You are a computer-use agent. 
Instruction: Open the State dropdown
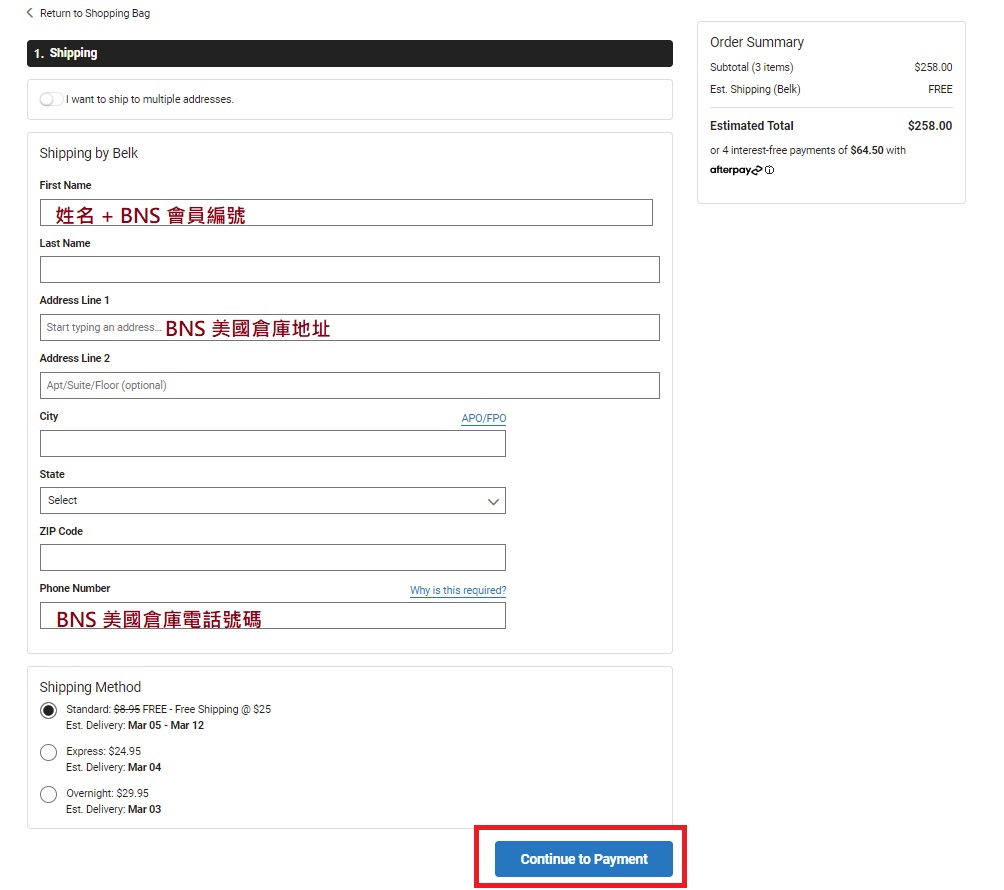[272, 500]
